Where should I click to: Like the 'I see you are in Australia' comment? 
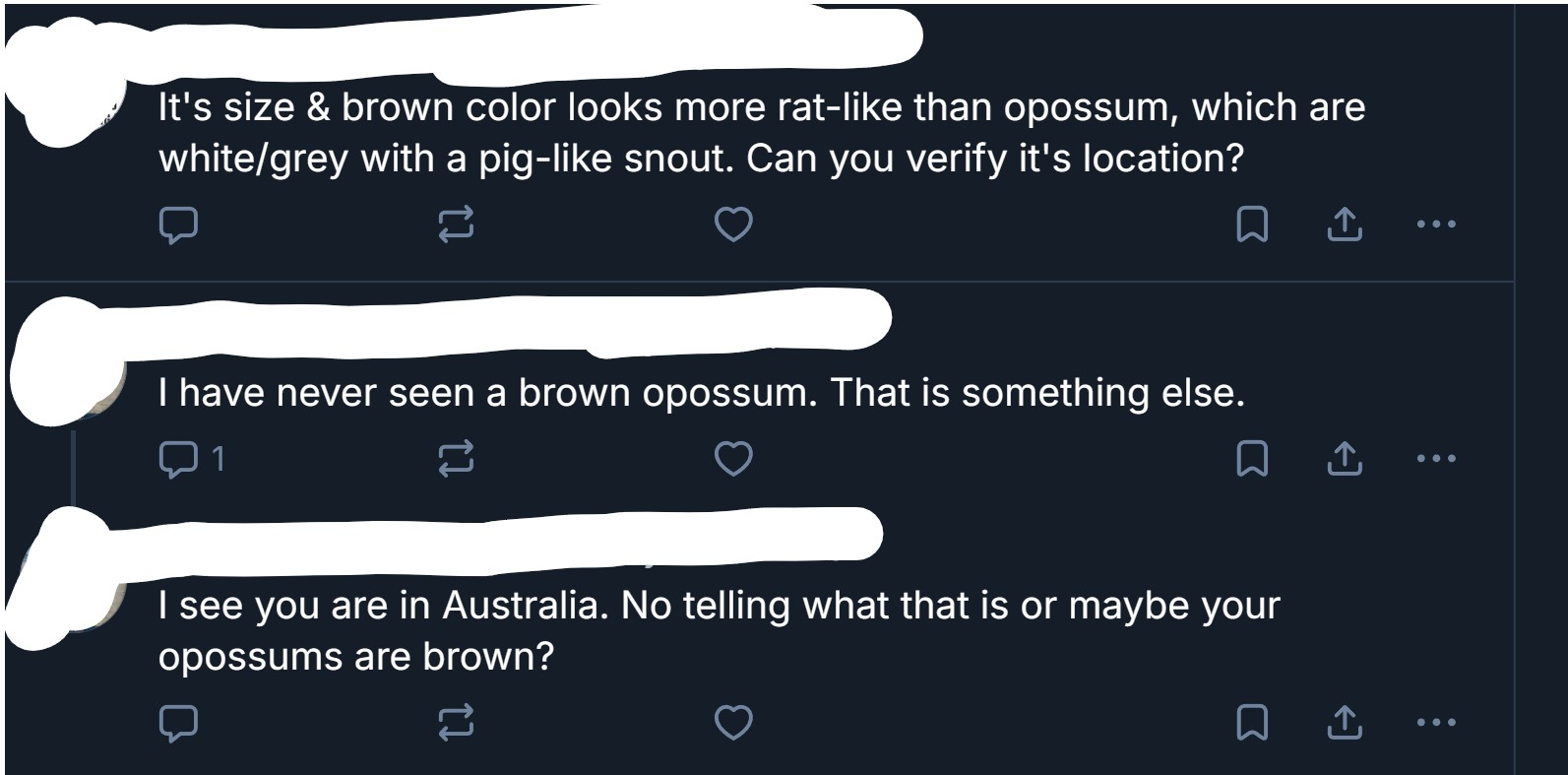pyautogui.click(x=733, y=722)
